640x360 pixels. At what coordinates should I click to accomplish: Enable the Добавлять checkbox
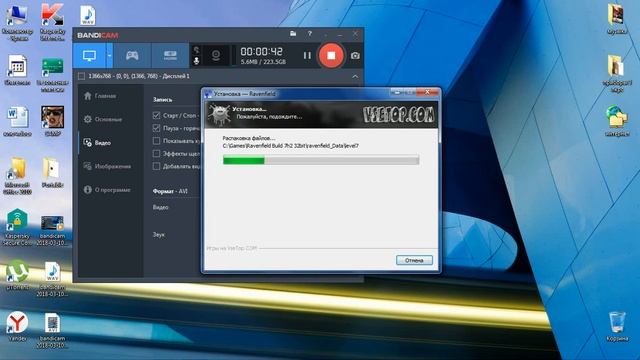pos(156,166)
